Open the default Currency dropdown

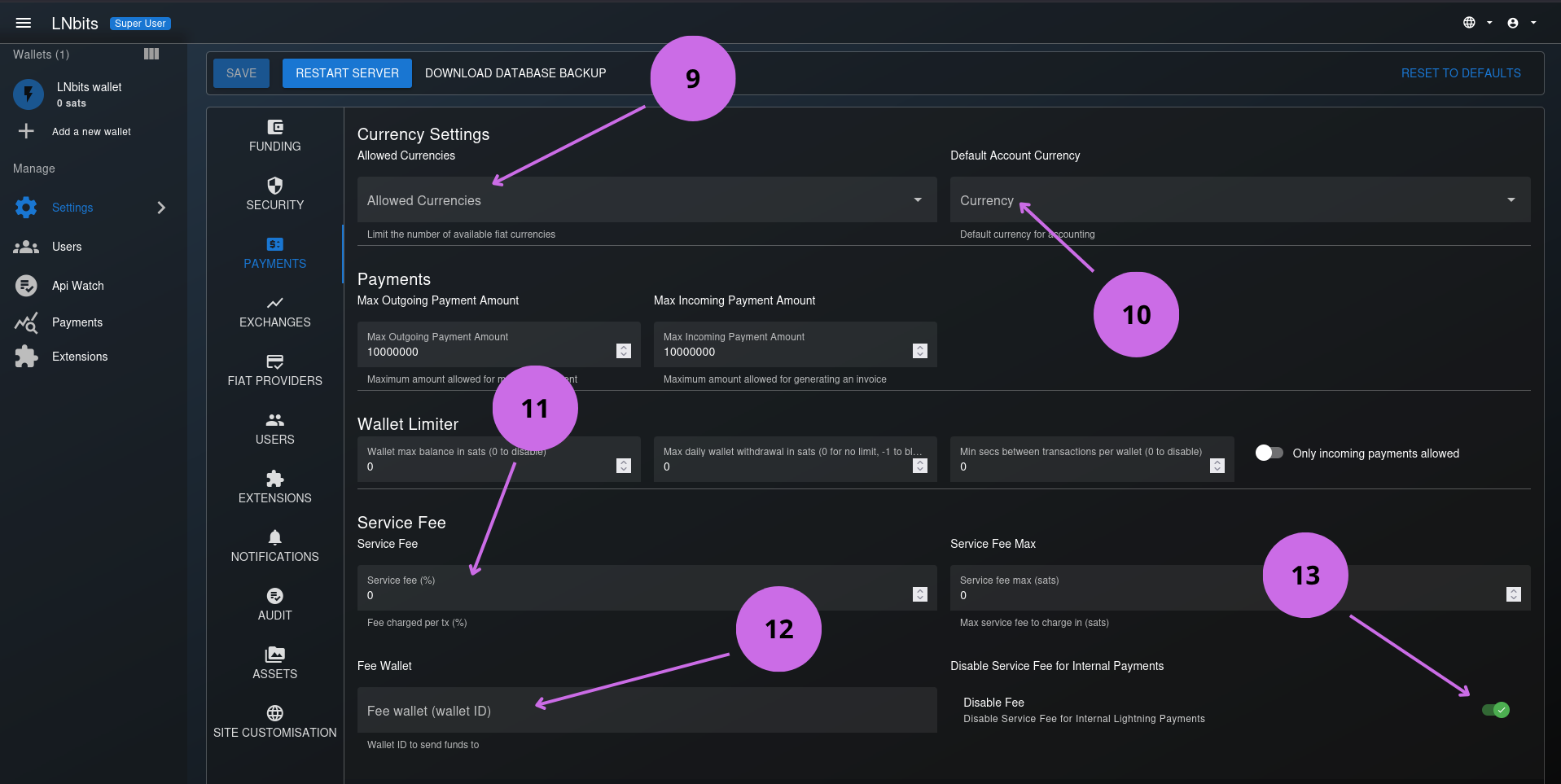click(1239, 200)
